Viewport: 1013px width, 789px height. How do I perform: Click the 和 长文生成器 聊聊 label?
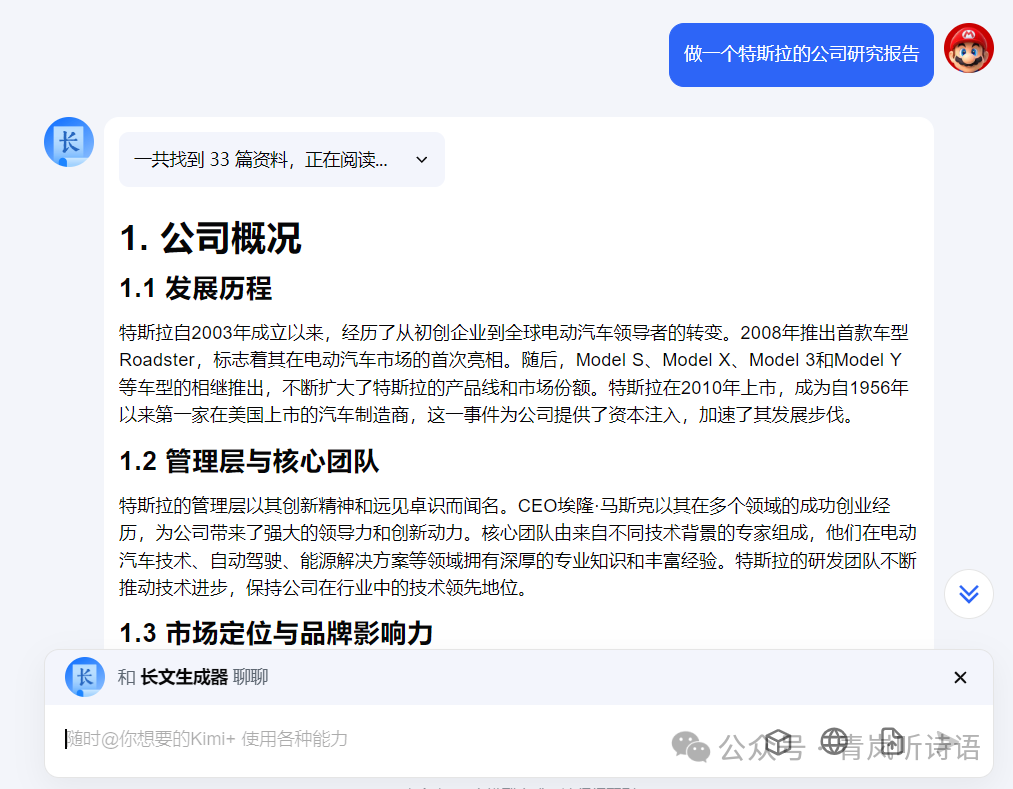click(x=193, y=677)
